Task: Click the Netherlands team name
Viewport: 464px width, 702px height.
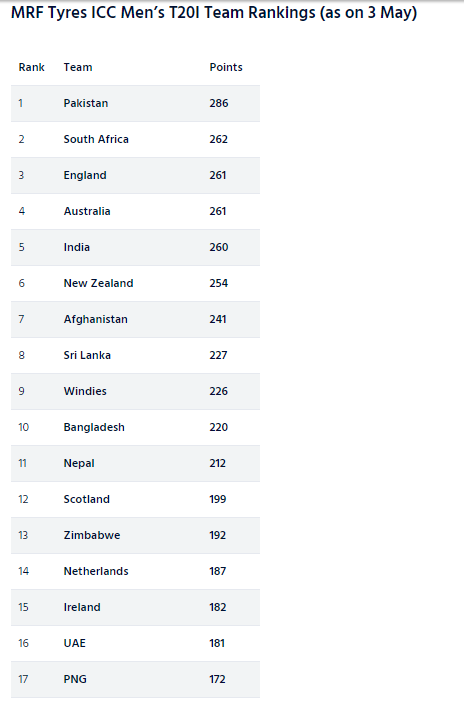Action: point(96,571)
